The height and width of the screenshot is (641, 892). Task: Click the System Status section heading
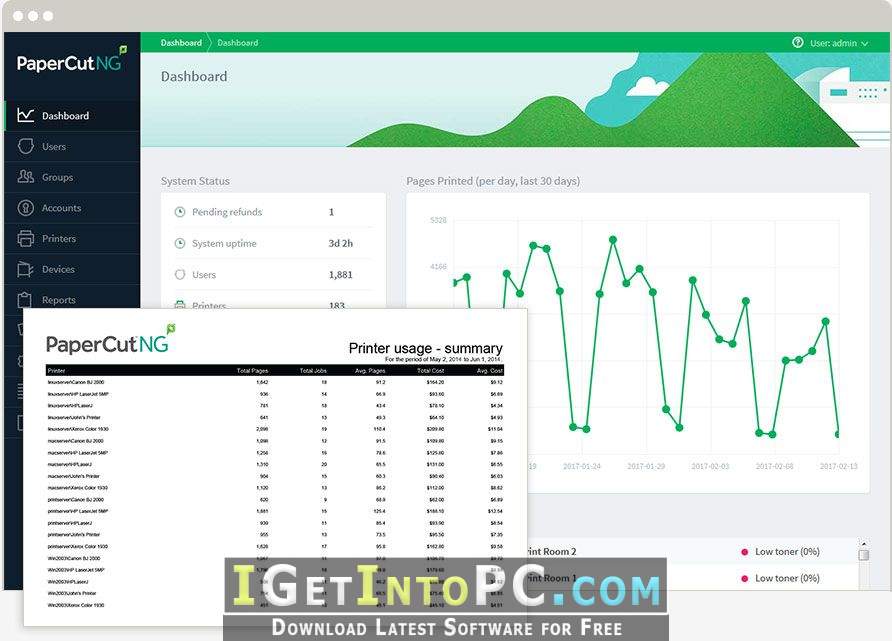pyautogui.click(x=195, y=181)
